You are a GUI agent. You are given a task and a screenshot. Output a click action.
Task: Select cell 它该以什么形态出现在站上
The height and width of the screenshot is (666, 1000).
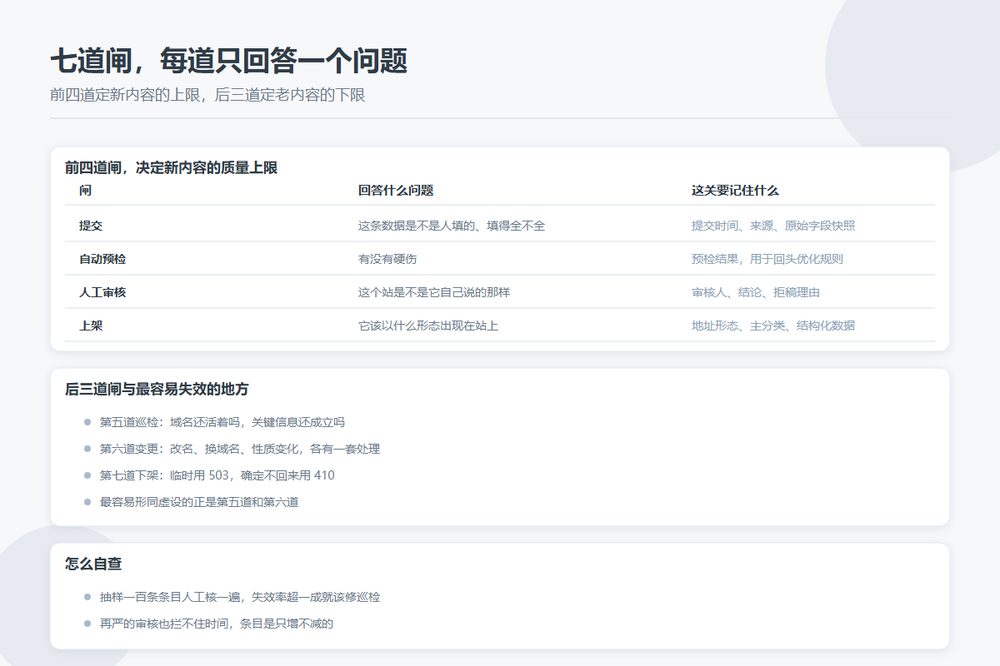coord(428,325)
